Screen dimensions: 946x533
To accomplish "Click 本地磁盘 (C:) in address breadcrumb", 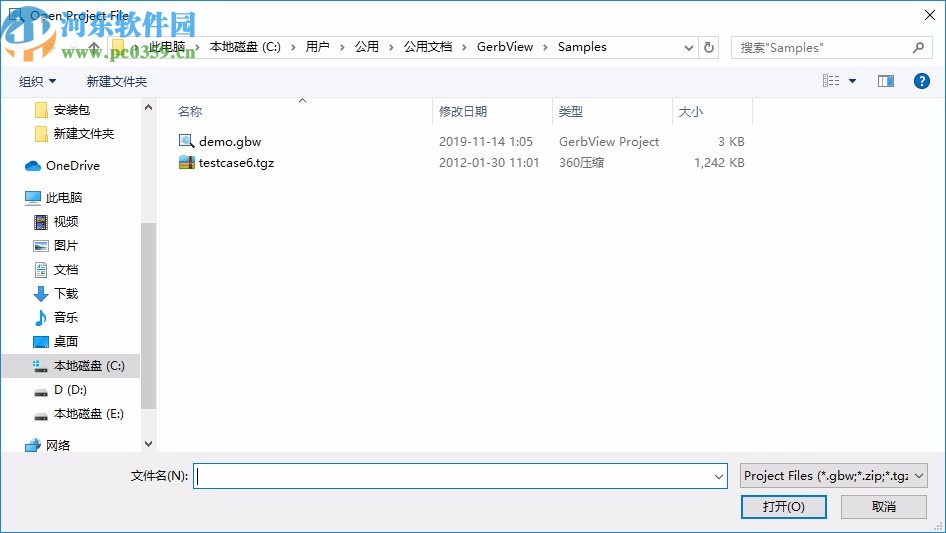I will (x=245, y=47).
